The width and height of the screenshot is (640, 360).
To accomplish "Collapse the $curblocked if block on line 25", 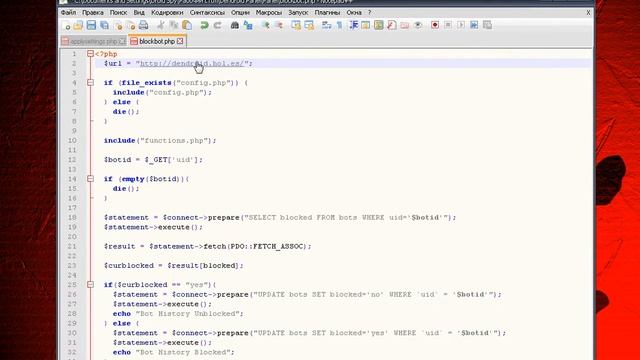I will pyautogui.click(x=90, y=284).
